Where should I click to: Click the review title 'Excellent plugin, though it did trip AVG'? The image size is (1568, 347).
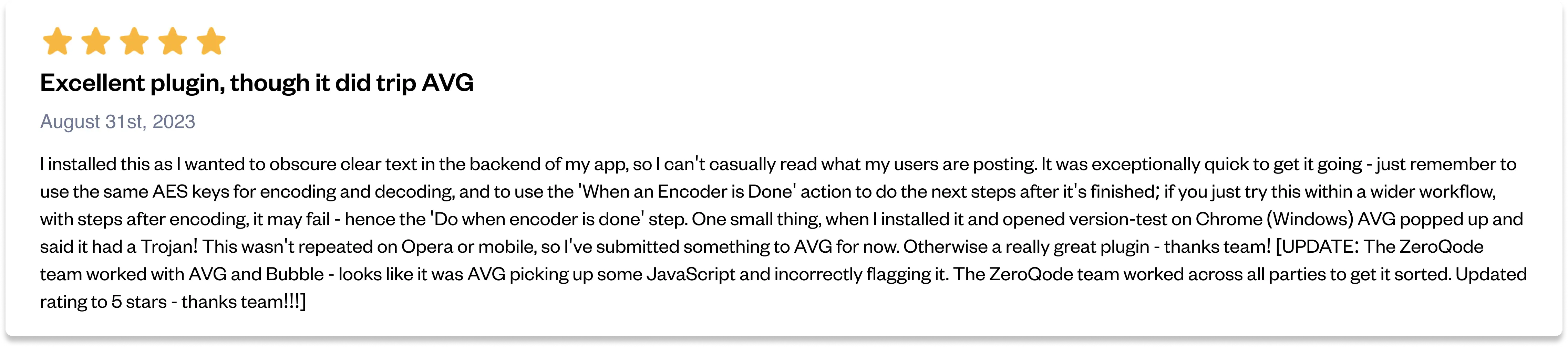pyautogui.click(x=256, y=83)
